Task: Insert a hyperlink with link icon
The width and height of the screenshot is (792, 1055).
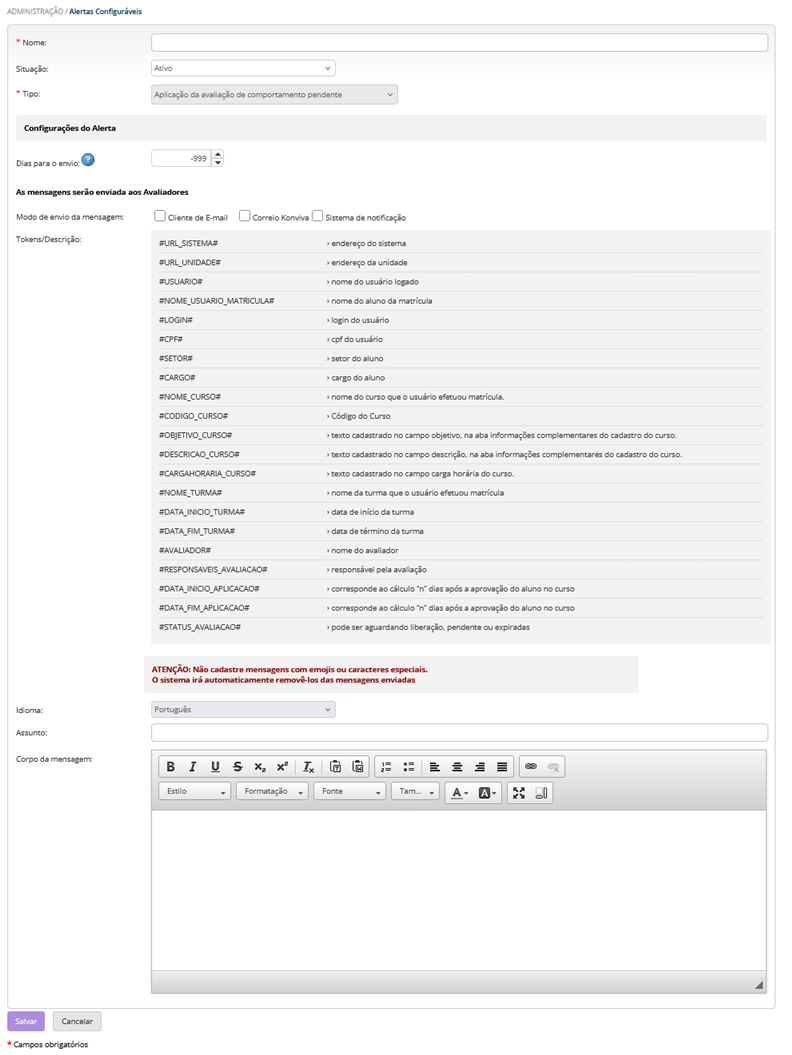Action: coord(531,767)
